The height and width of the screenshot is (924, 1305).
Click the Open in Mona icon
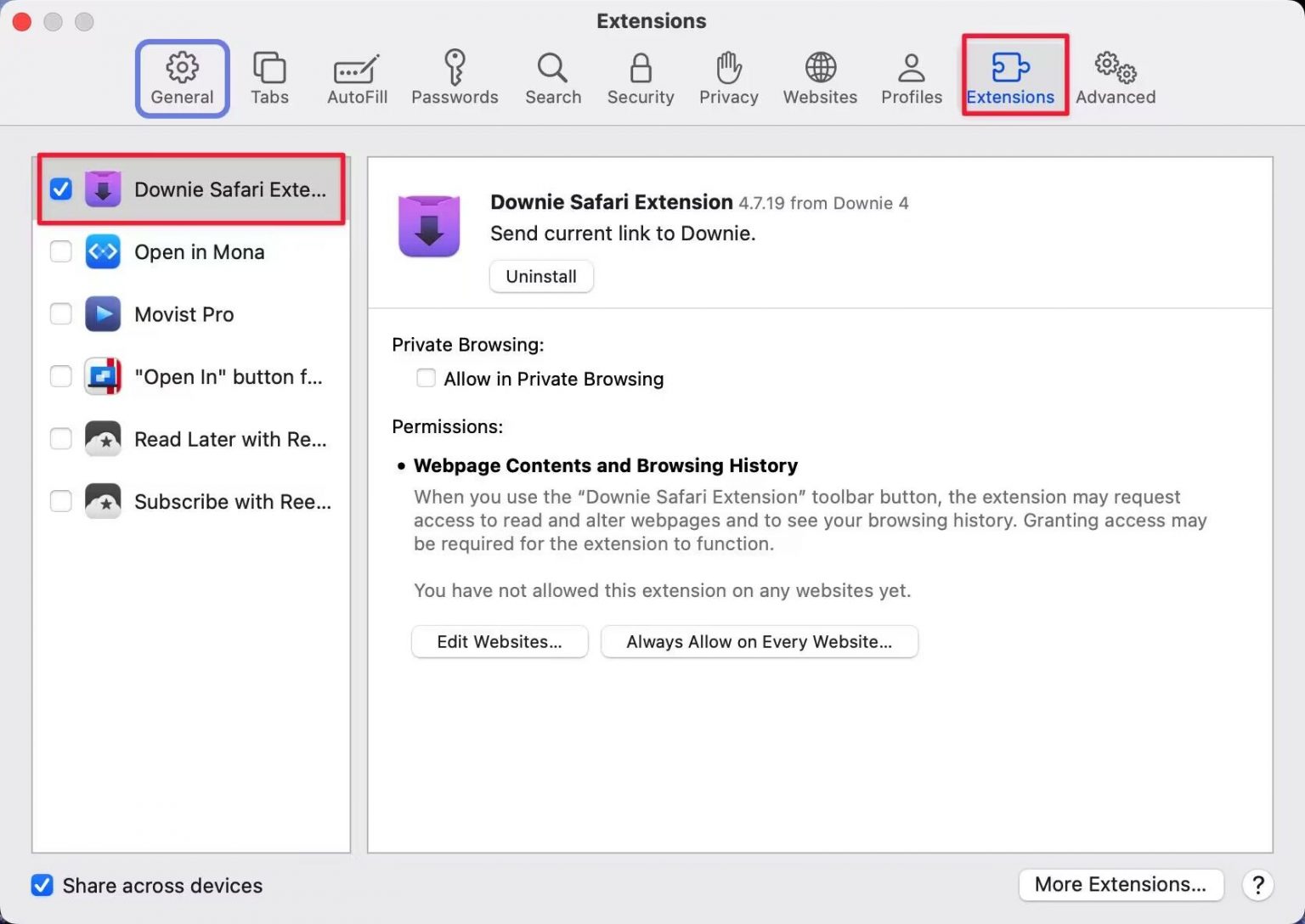pyautogui.click(x=103, y=252)
